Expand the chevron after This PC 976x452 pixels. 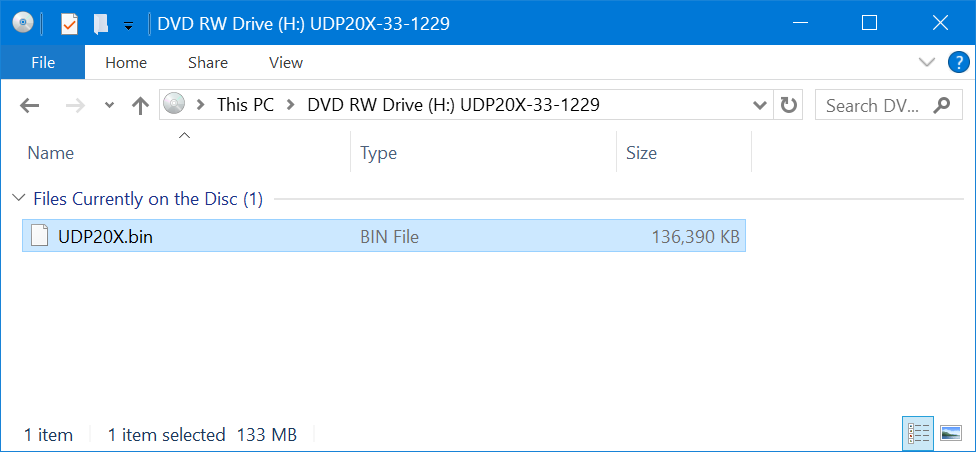[x=290, y=105]
